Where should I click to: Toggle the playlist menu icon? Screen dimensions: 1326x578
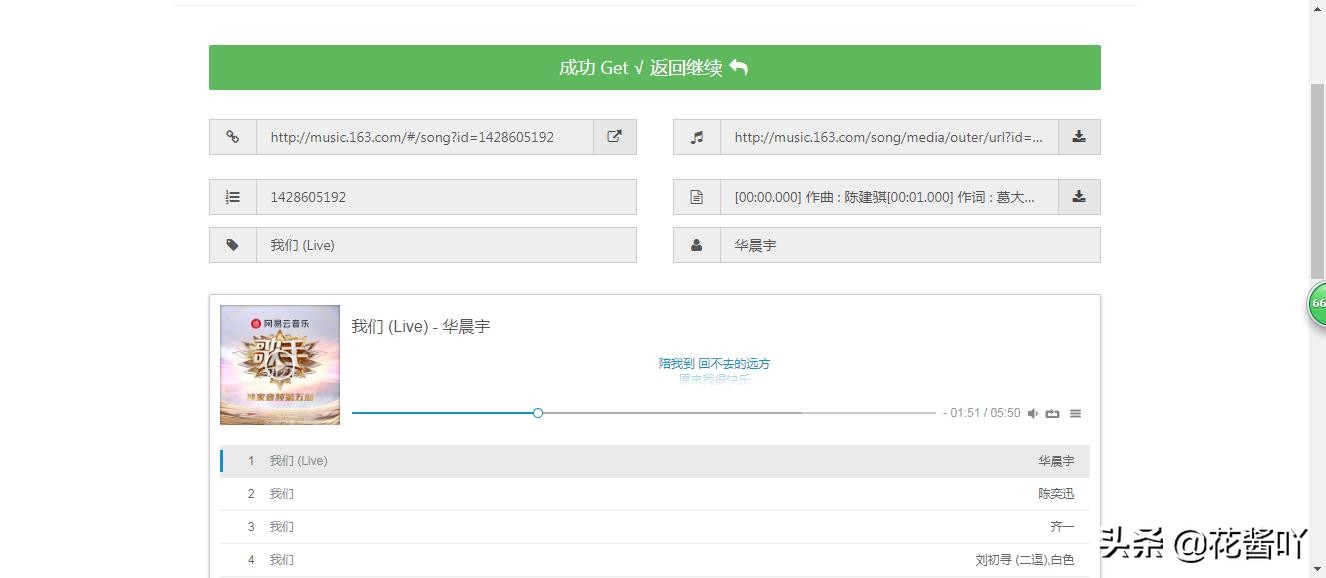coord(1076,413)
